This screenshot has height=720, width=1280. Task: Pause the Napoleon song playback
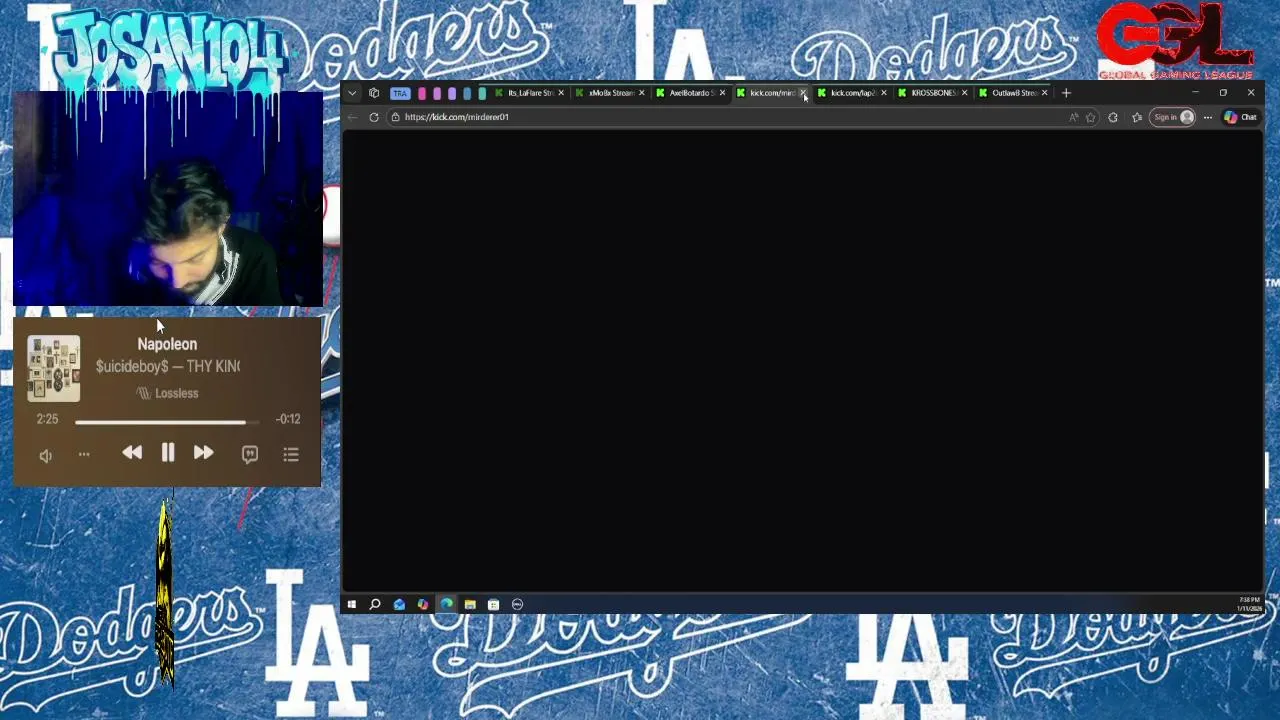[x=168, y=453]
